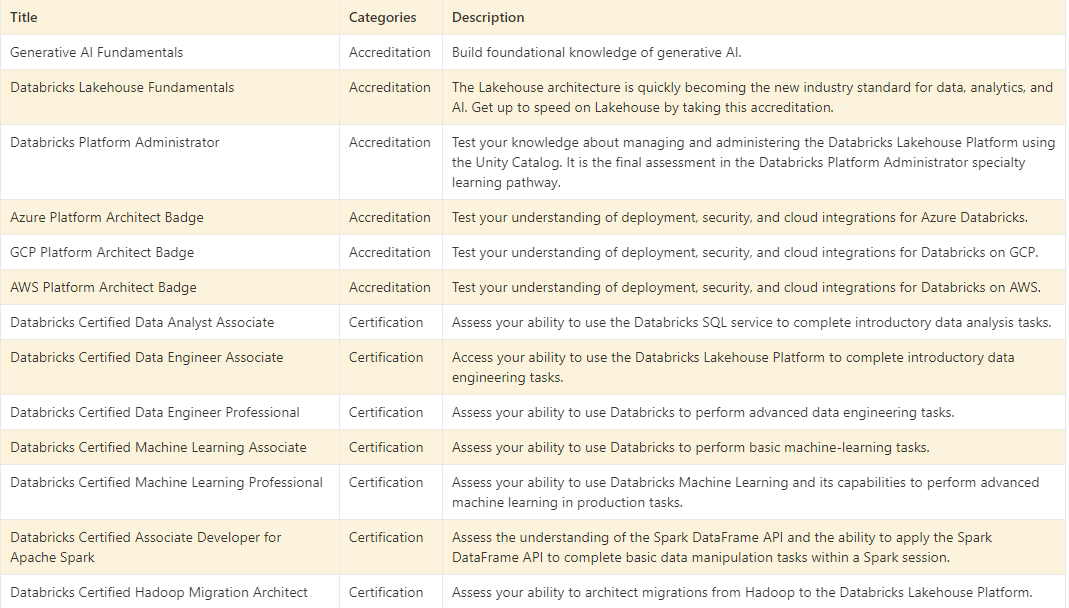Click the Databricks on AWS description
Image resolution: width=1069 pixels, height=608 pixels.
[747, 287]
